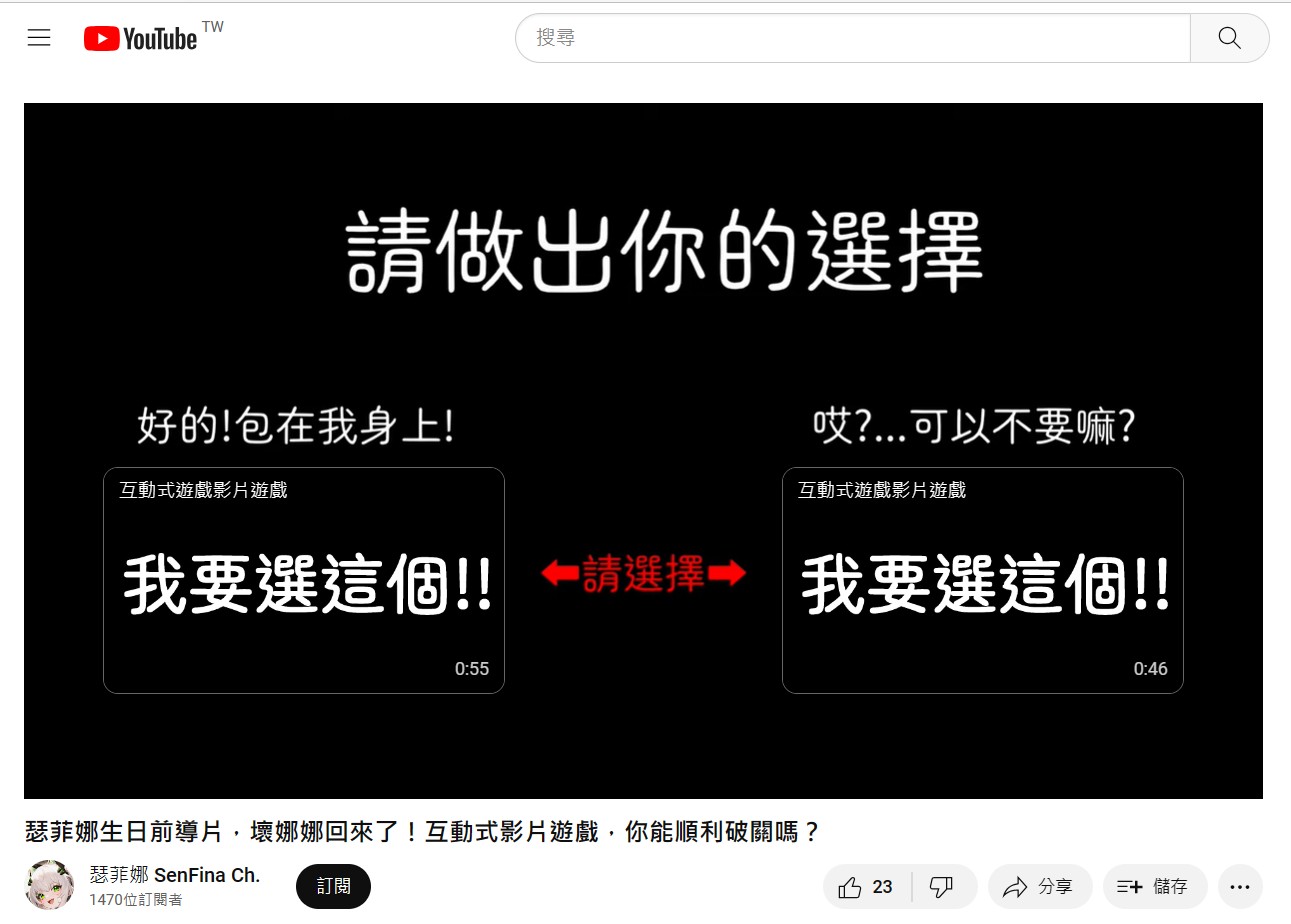
Task: Click the 哎?...可以不要嘛? caption
Action: [x=973, y=428]
